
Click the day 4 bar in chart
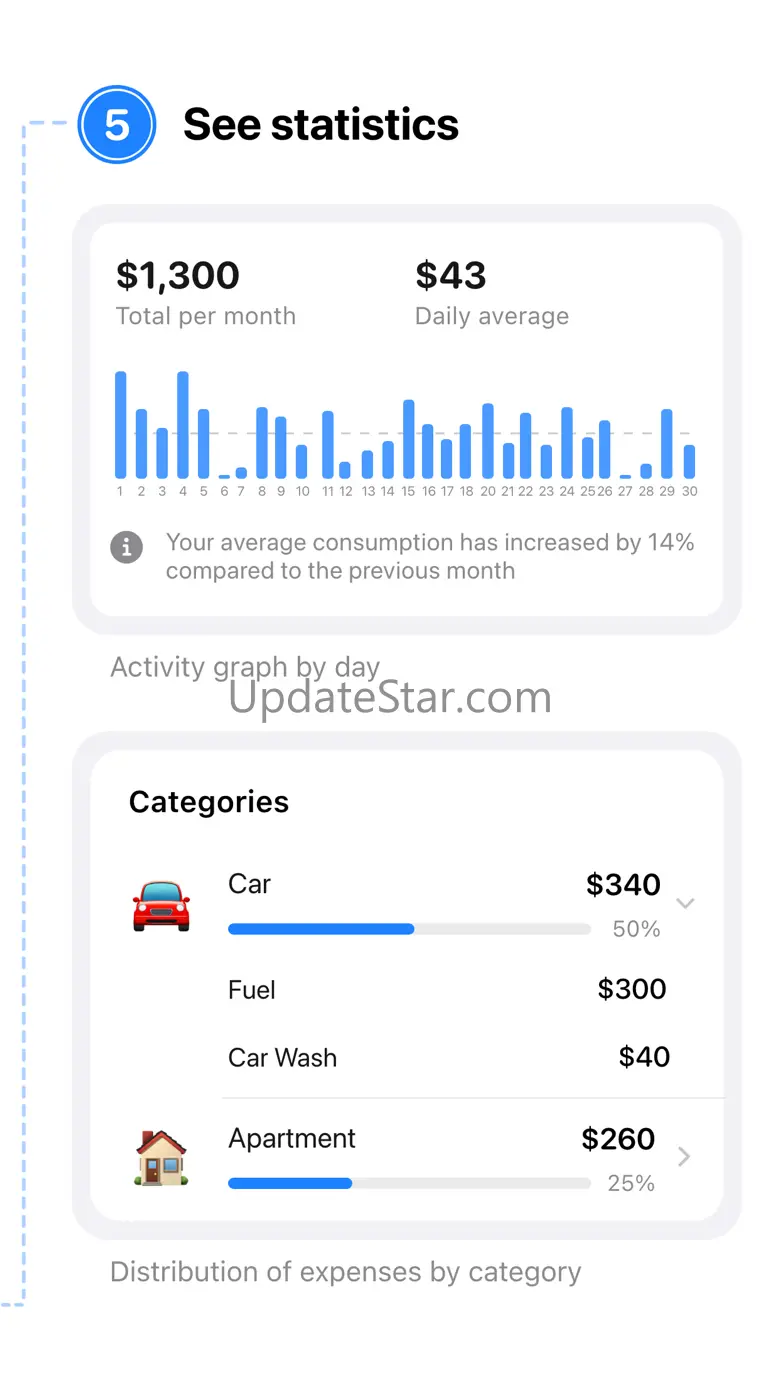coord(183,425)
